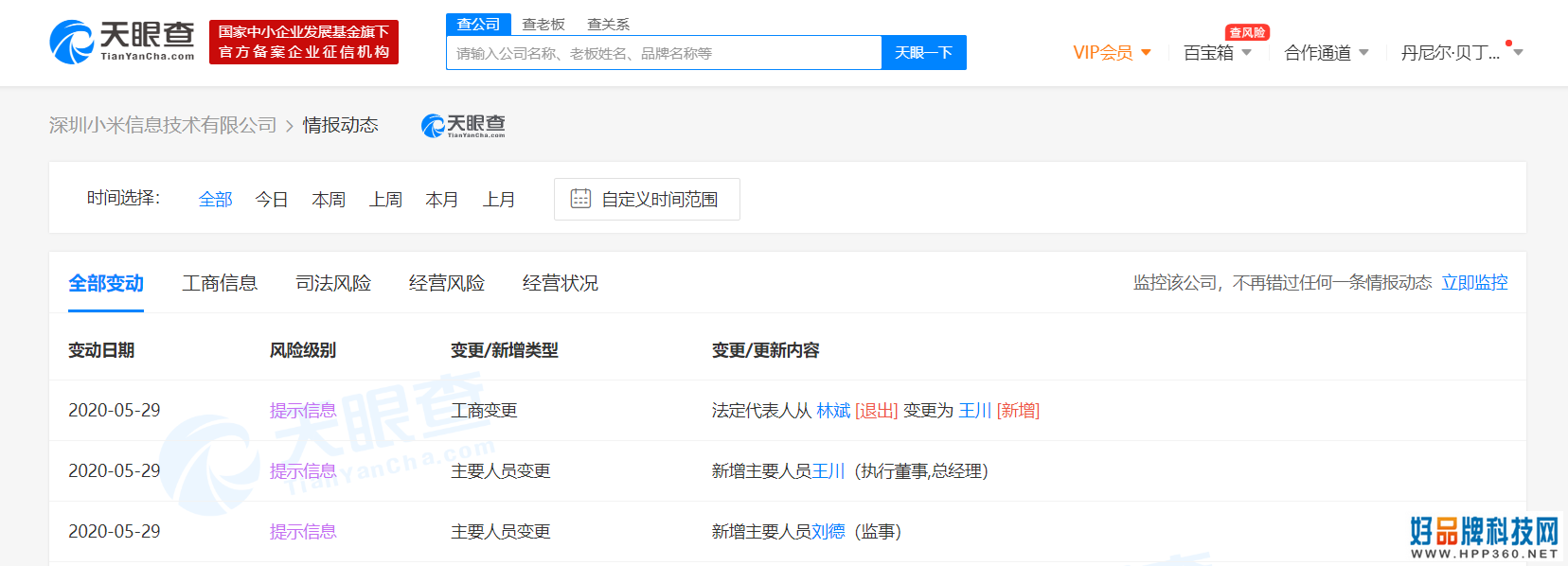Screen dimensions: 1568x566
Task: Select the 查公司 search tab
Action: point(478,24)
